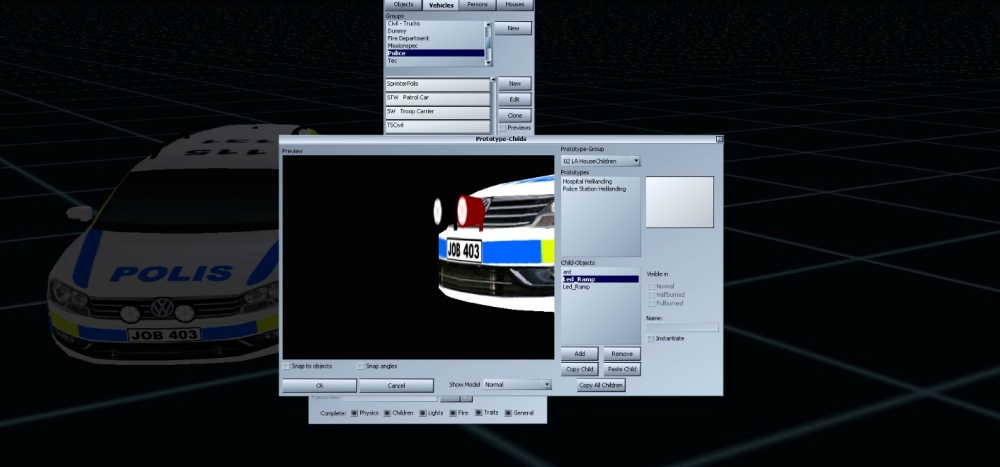Toggle the Complete Traits checkbox
The width and height of the screenshot is (1000, 467).
tap(478, 413)
